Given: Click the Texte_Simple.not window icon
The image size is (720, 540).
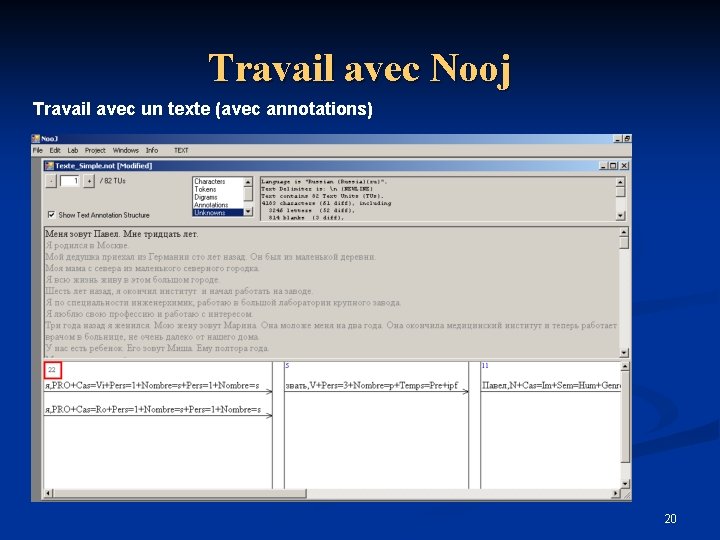Looking at the screenshot, I should 49,166.
